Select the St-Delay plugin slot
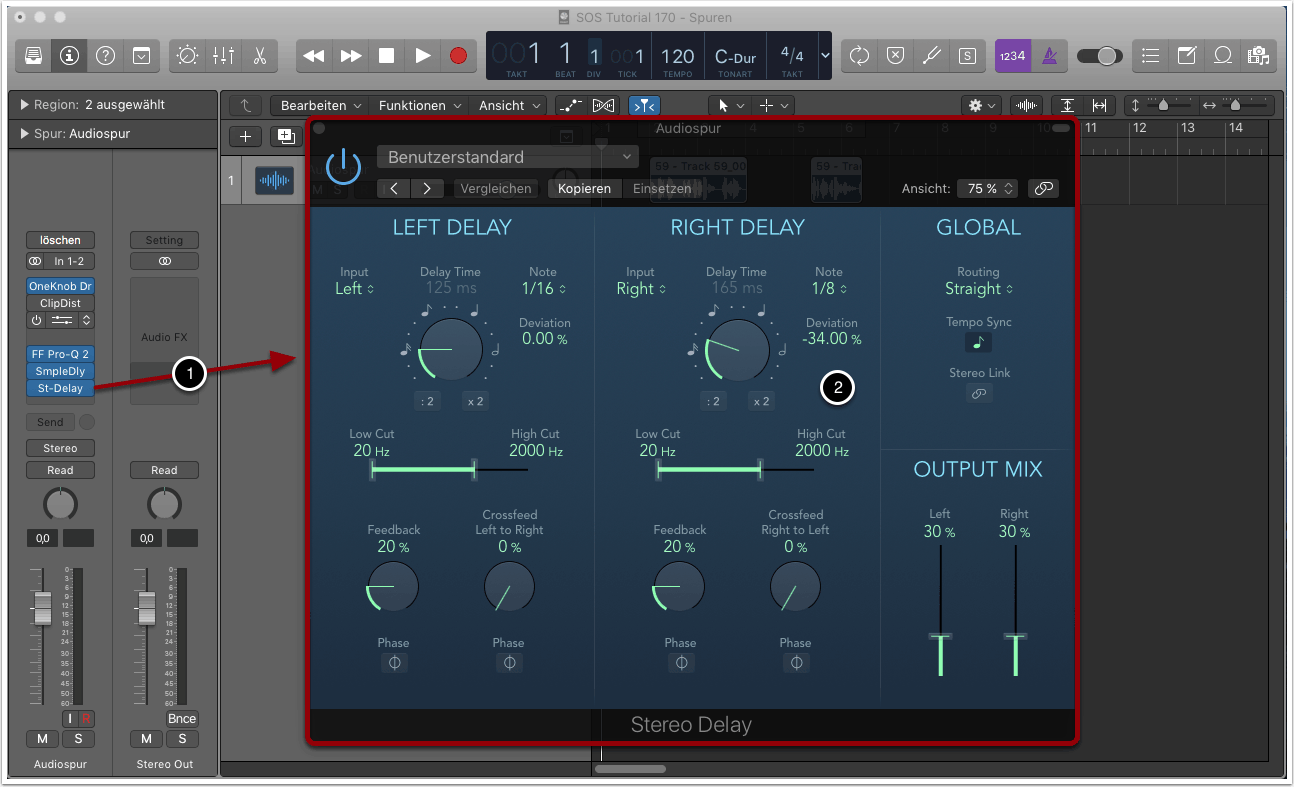Image resolution: width=1294 pixels, height=787 pixels. (x=60, y=388)
